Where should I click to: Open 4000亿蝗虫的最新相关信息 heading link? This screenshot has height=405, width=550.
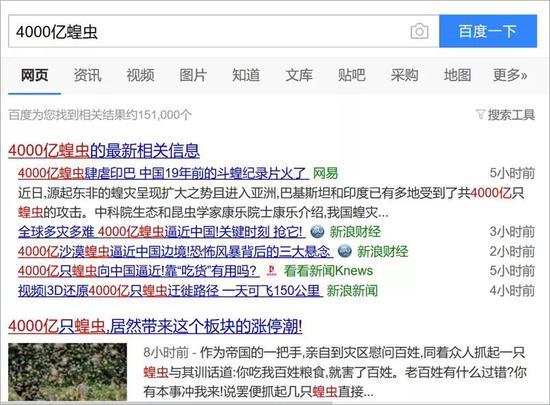pyautogui.click(x=104, y=150)
